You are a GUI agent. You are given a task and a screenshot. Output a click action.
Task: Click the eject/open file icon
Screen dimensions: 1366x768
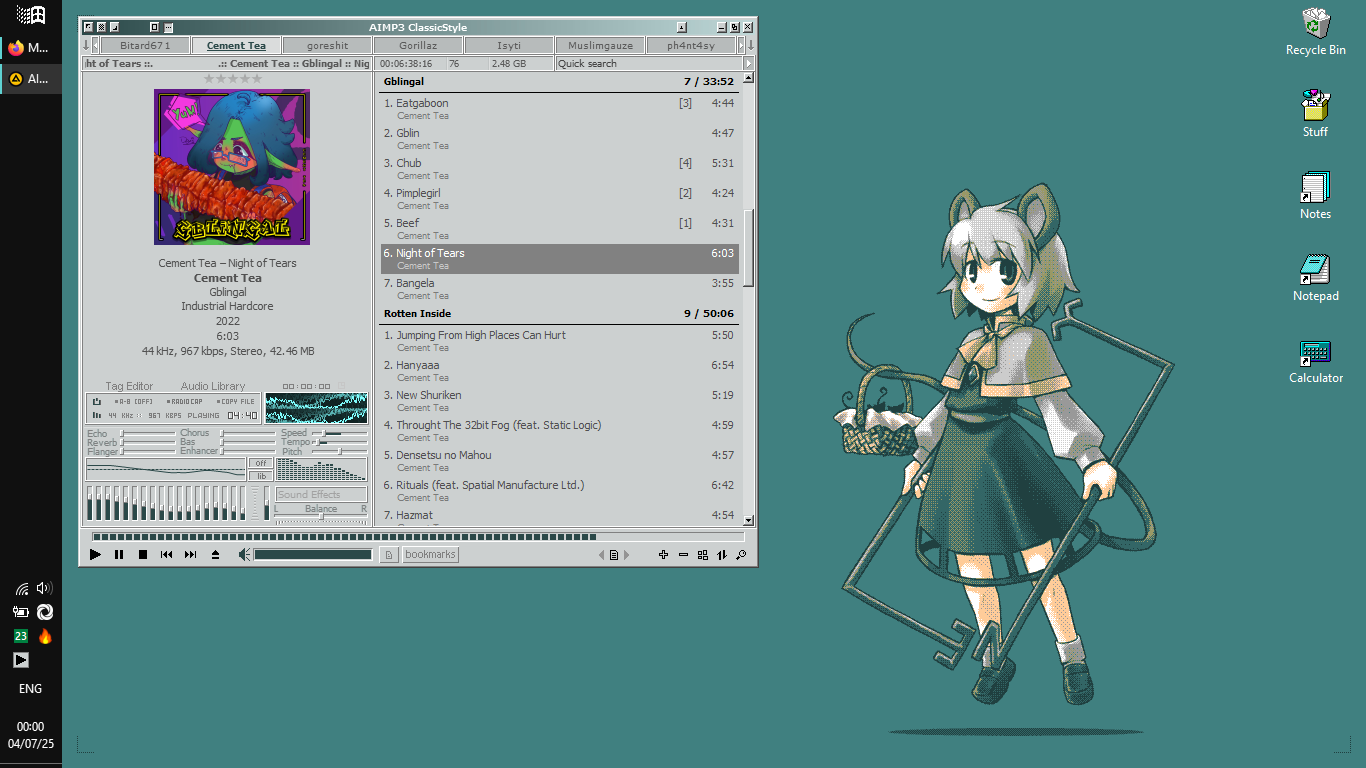tap(215, 555)
